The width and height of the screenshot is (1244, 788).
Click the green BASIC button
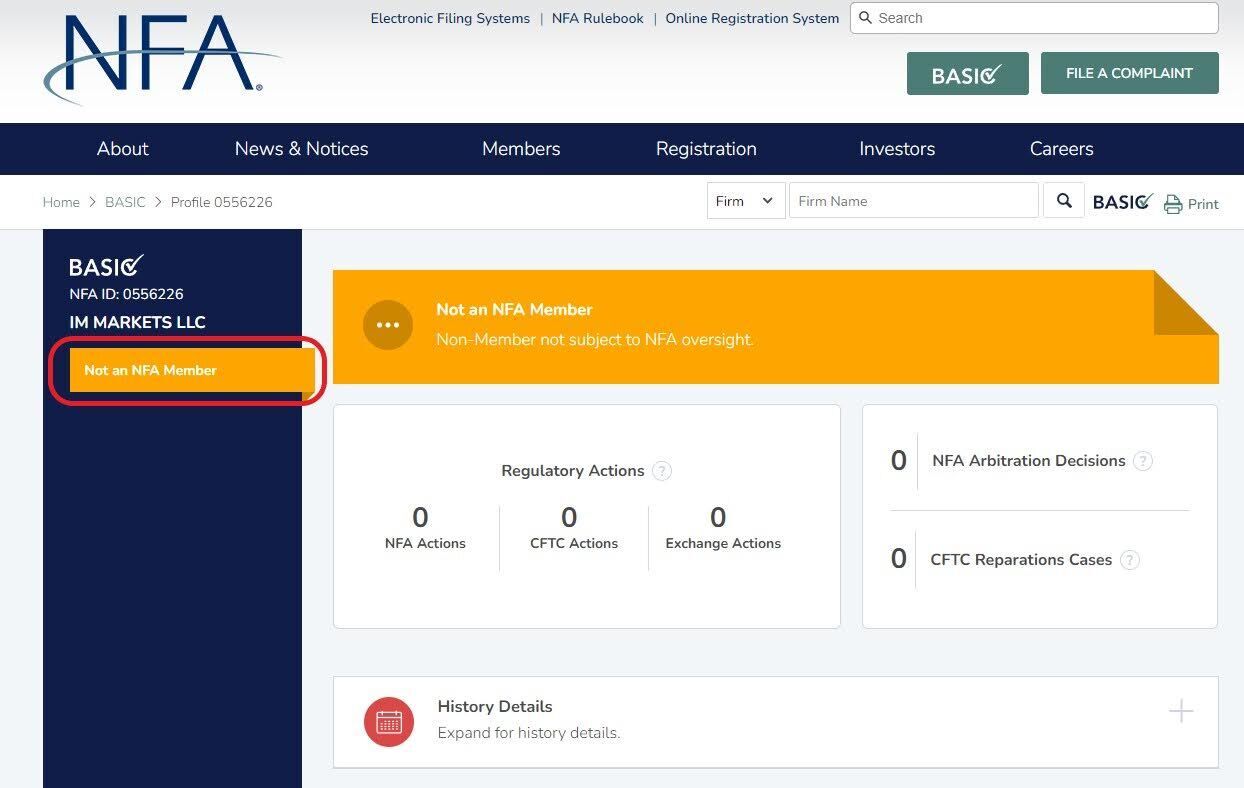(968, 74)
